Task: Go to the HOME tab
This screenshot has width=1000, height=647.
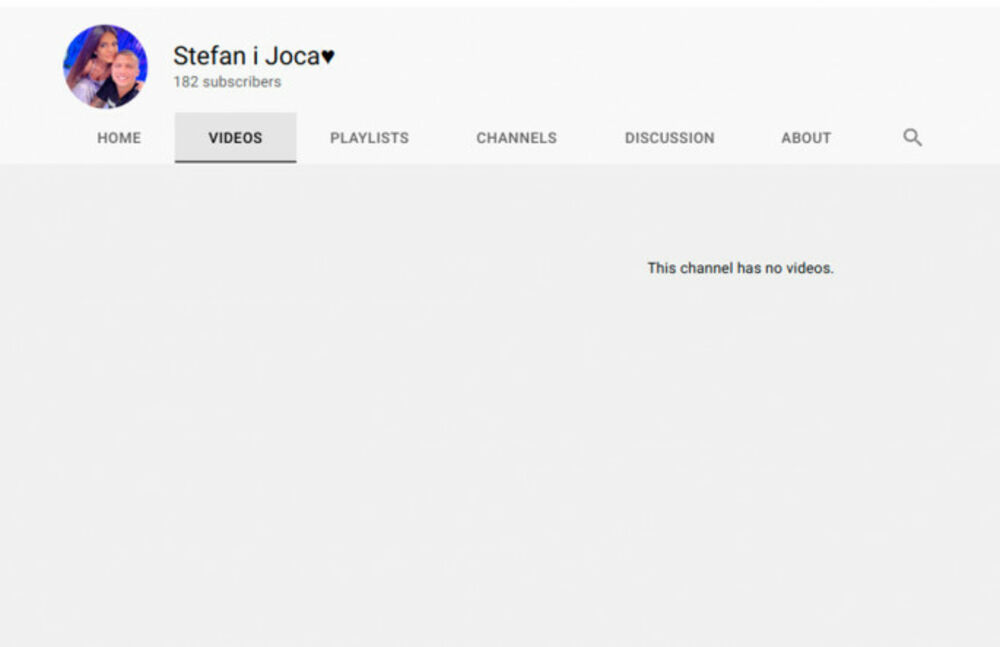Action: tap(119, 138)
